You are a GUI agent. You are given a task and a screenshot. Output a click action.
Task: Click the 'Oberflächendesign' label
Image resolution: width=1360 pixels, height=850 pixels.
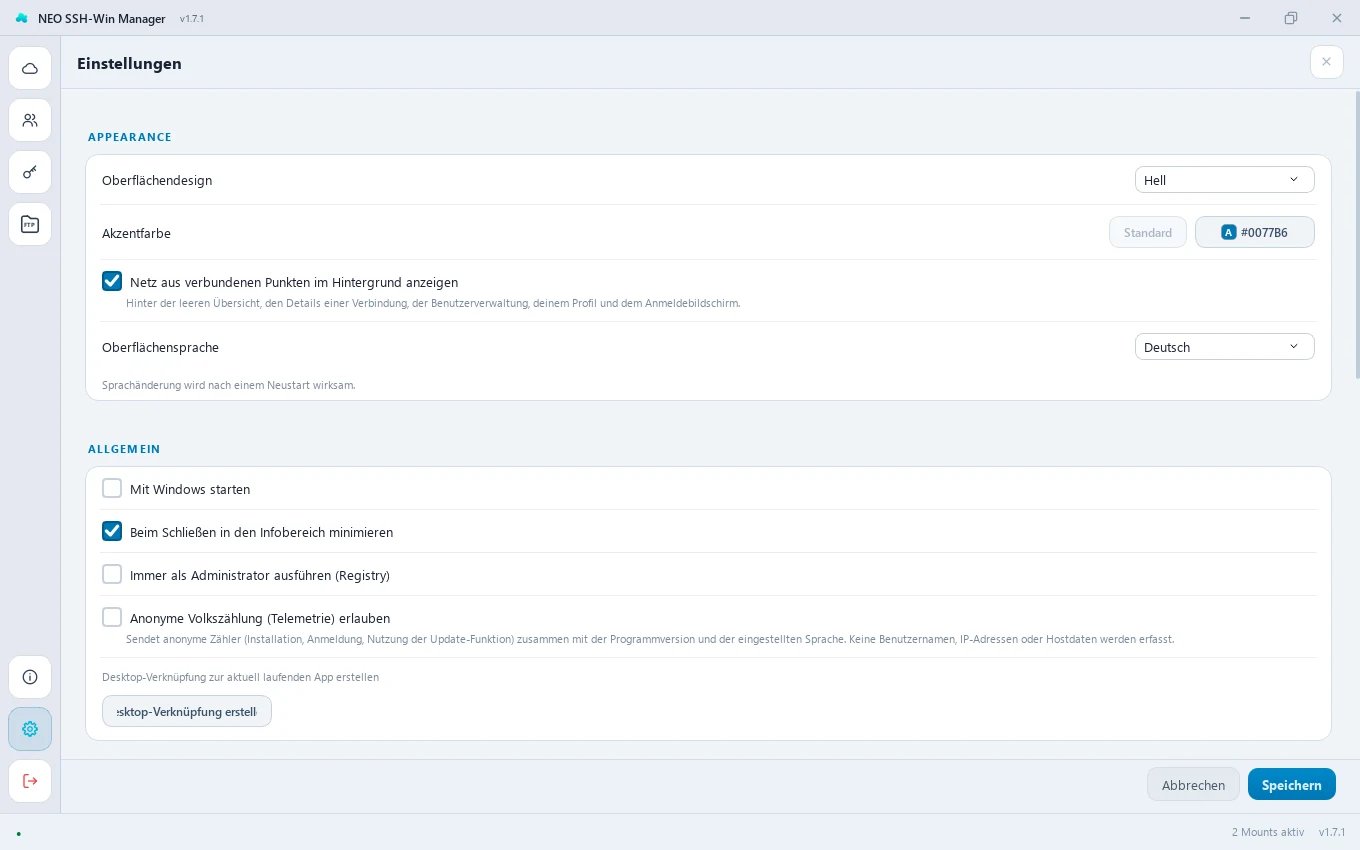click(x=157, y=180)
